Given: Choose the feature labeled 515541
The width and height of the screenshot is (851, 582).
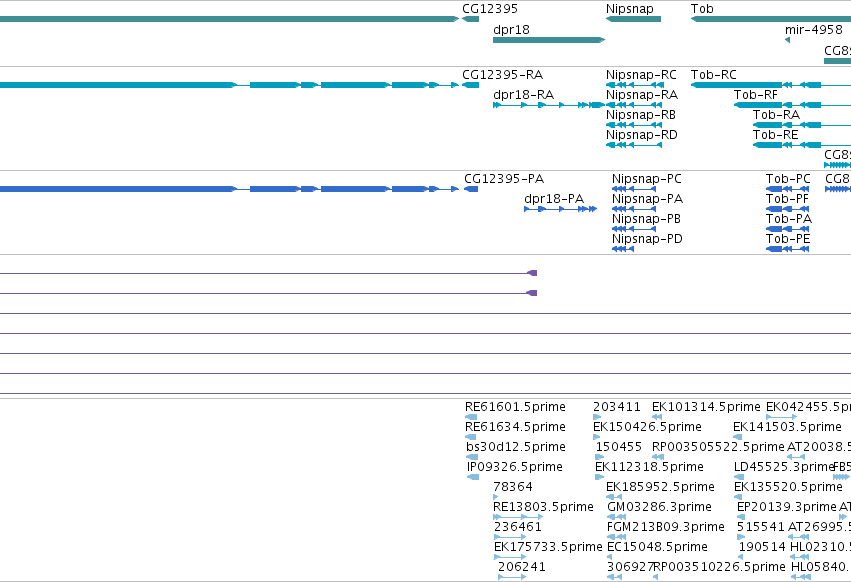Looking at the screenshot, I should pos(761,527).
